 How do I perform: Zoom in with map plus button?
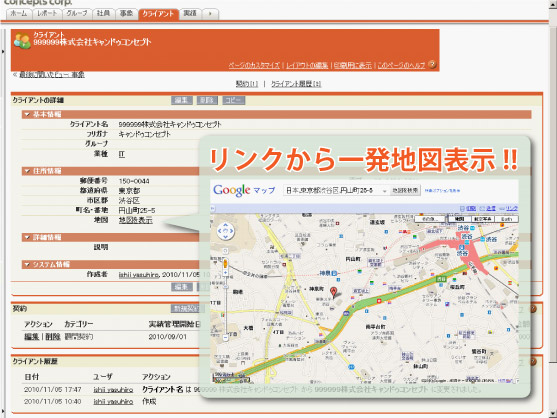click(225, 273)
